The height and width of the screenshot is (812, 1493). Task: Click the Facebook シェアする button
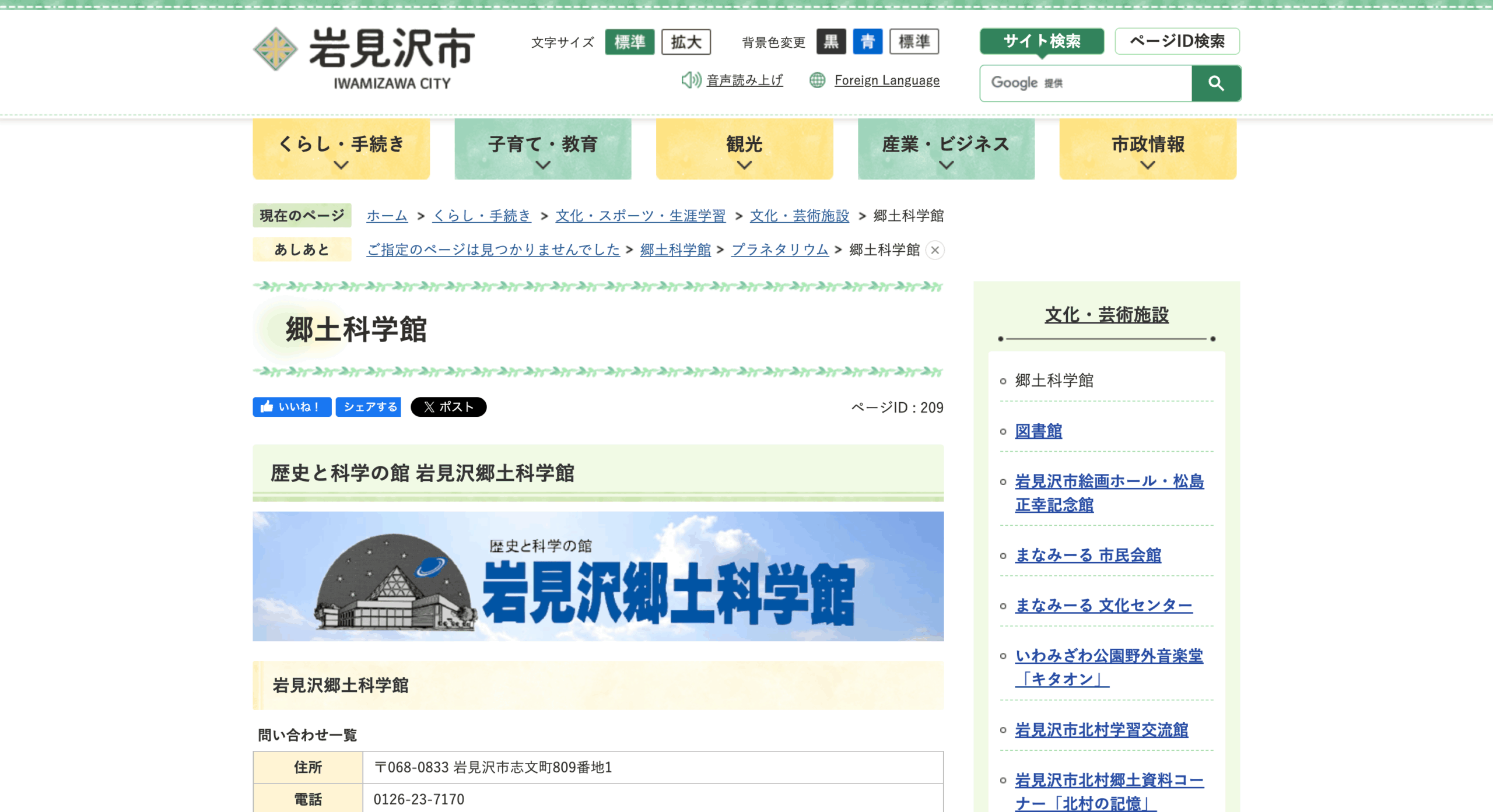click(x=369, y=407)
